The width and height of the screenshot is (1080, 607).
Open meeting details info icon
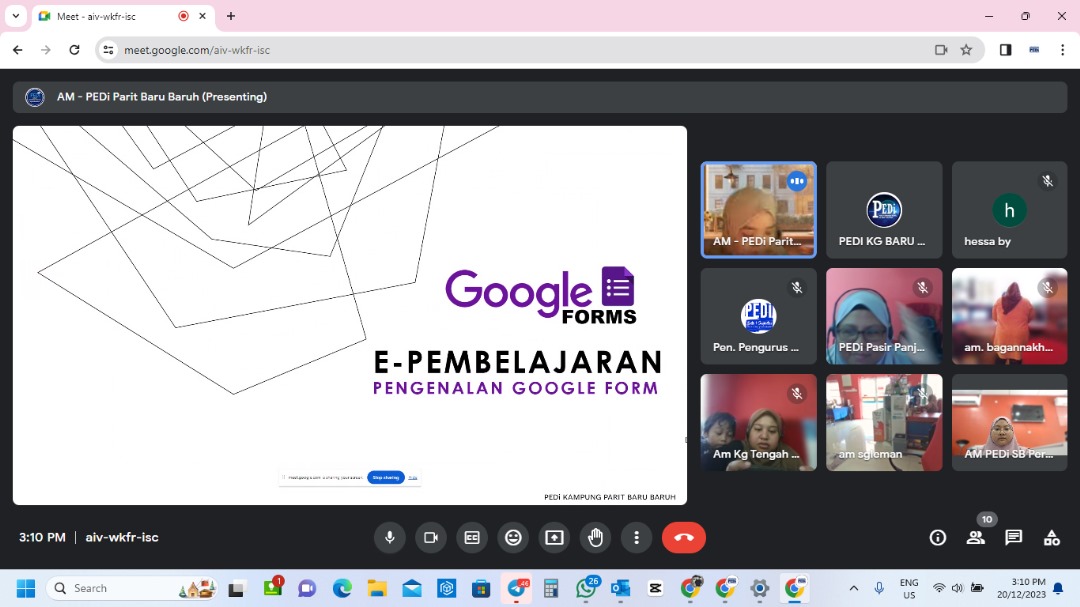(938, 538)
